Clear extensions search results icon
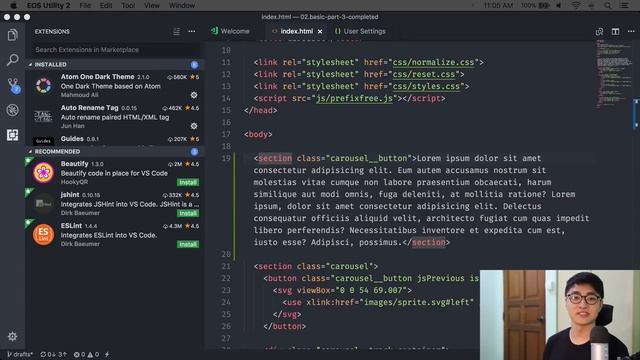Screen dimensions: 640x360 coord(176,31)
